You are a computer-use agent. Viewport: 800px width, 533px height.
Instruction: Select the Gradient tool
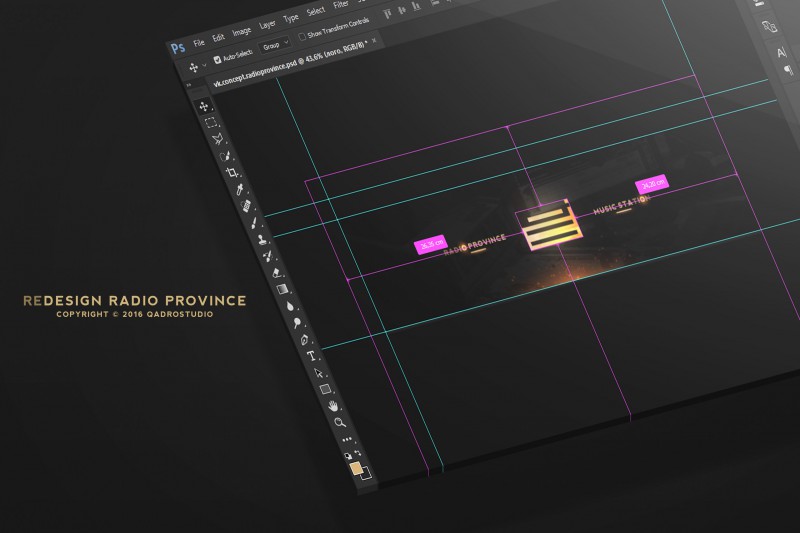pos(282,289)
